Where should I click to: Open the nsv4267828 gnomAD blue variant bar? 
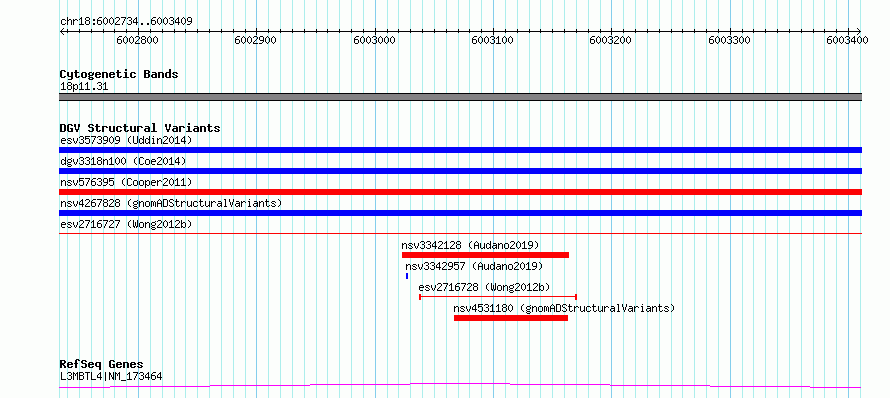click(x=460, y=213)
